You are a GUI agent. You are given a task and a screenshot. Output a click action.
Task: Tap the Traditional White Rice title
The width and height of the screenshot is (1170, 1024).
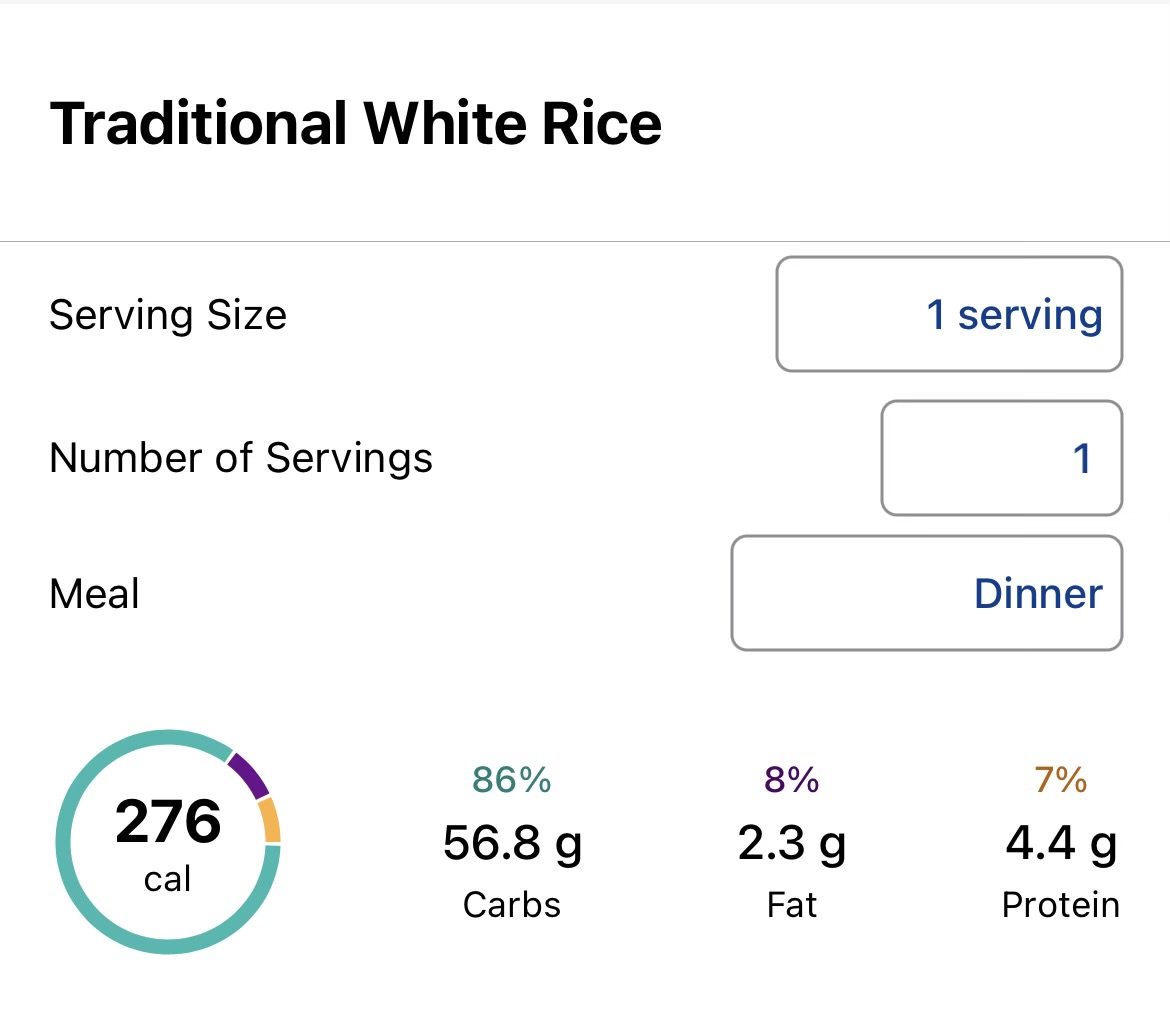(355, 124)
